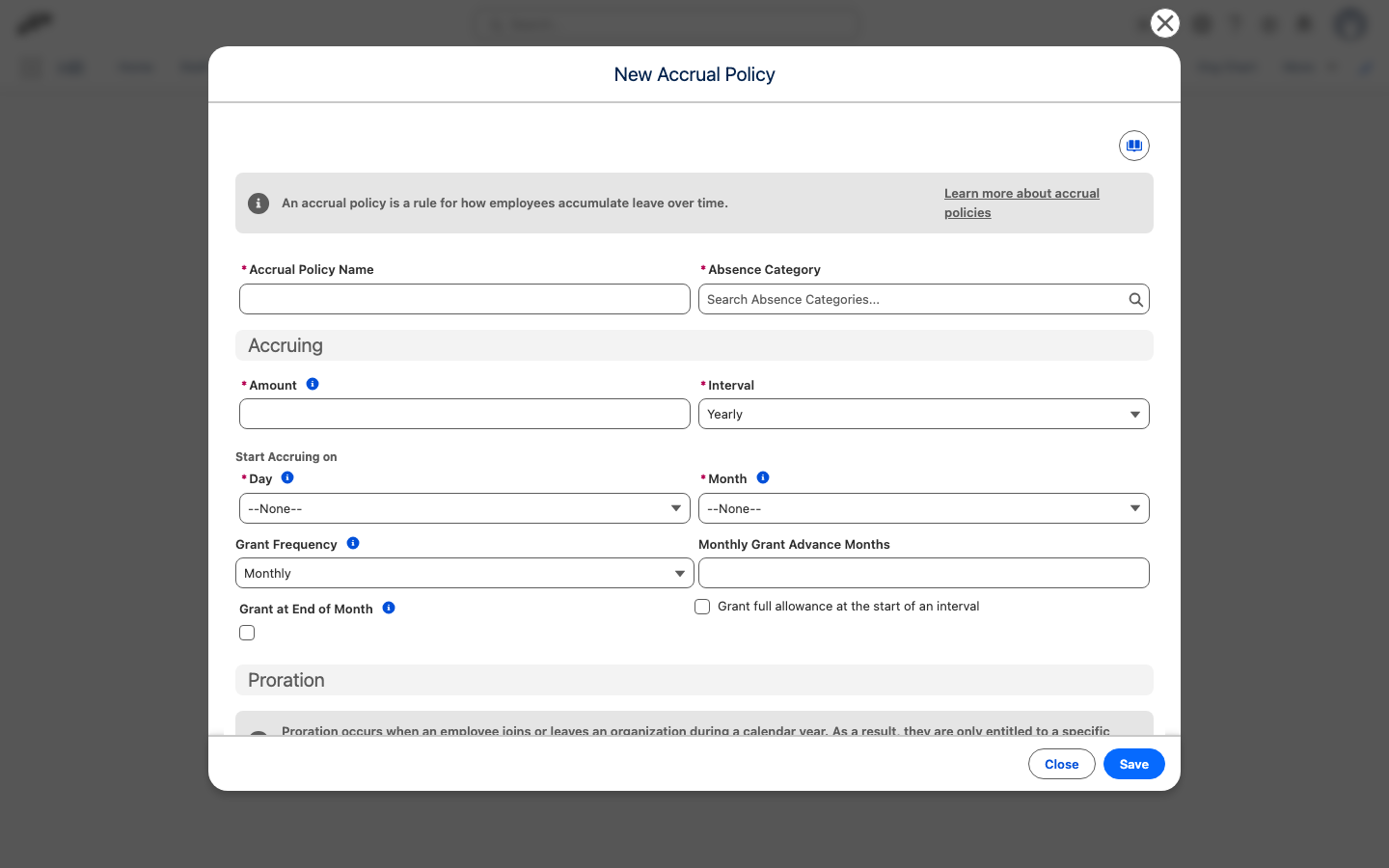Open the Month dropdown
Viewport: 1389px width, 868px height.
click(x=924, y=508)
